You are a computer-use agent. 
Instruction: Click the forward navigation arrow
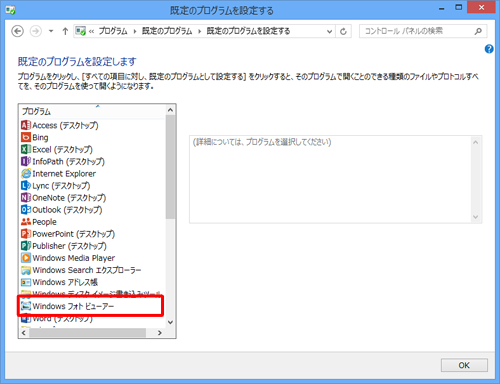(x=36, y=31)
